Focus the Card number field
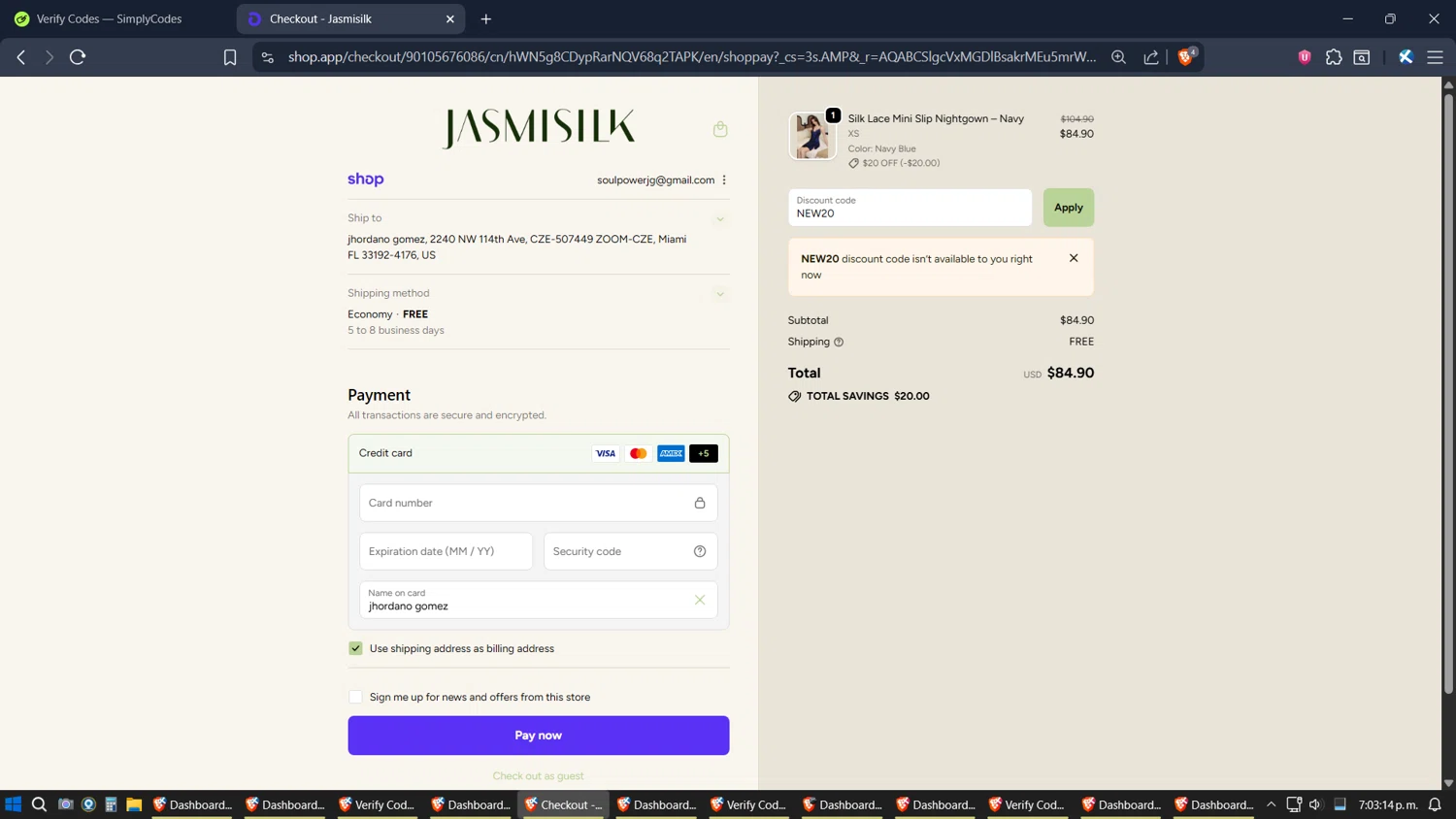 tap(539, 503)
